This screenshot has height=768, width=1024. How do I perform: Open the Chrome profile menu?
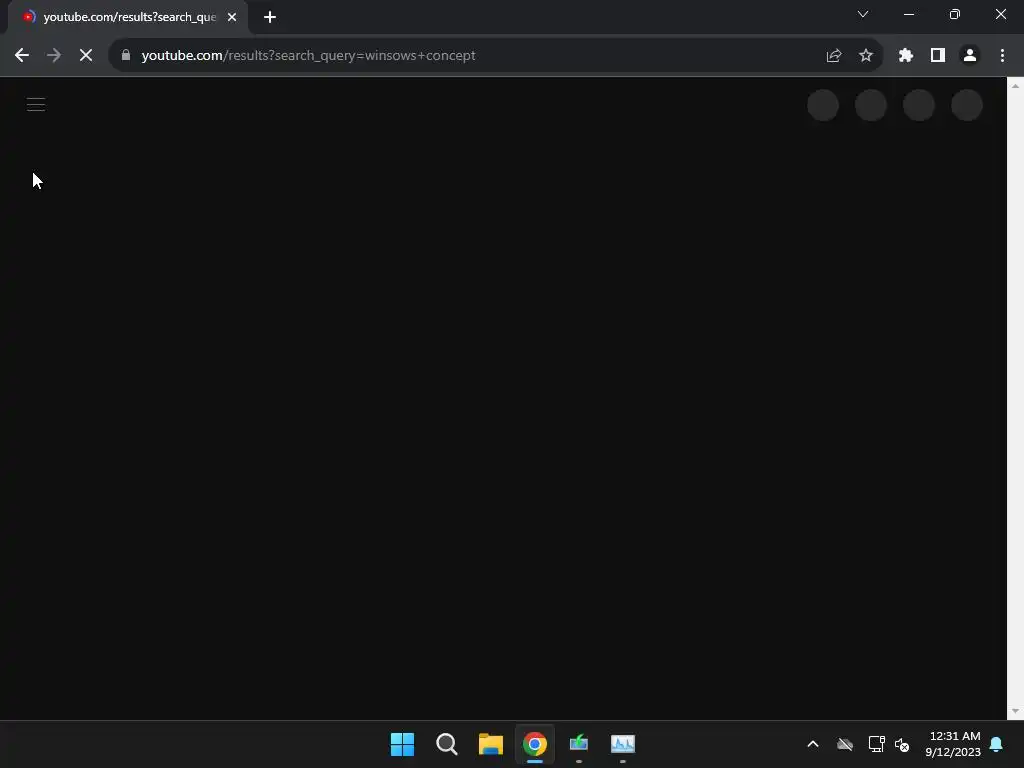pyautogui.click(x=970, y=56)
